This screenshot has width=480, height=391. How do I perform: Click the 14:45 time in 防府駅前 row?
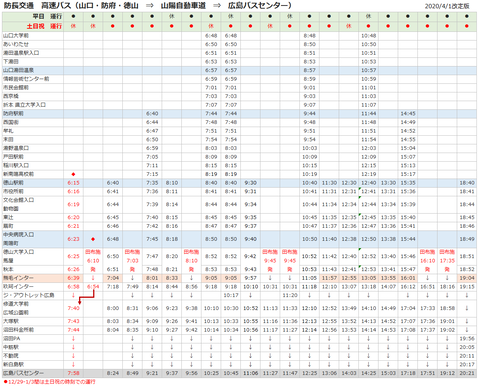point(408,114)
